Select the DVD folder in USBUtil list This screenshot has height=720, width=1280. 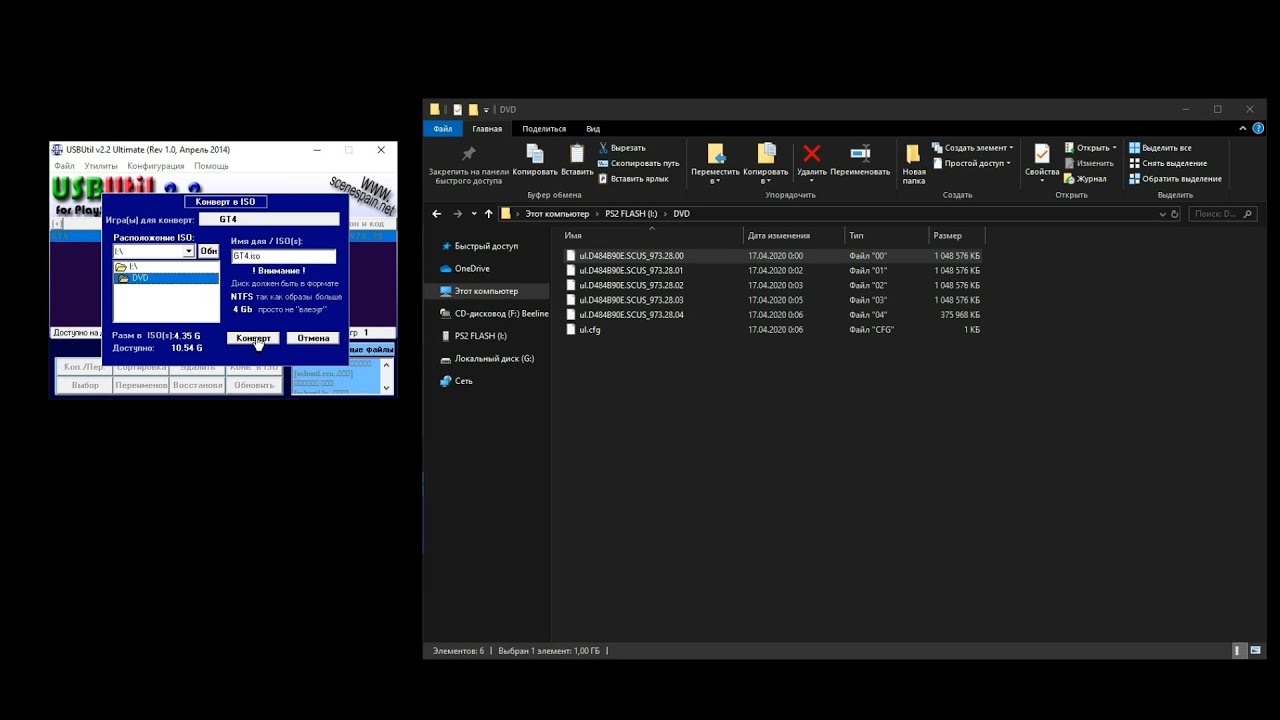[x=166, y=278]
